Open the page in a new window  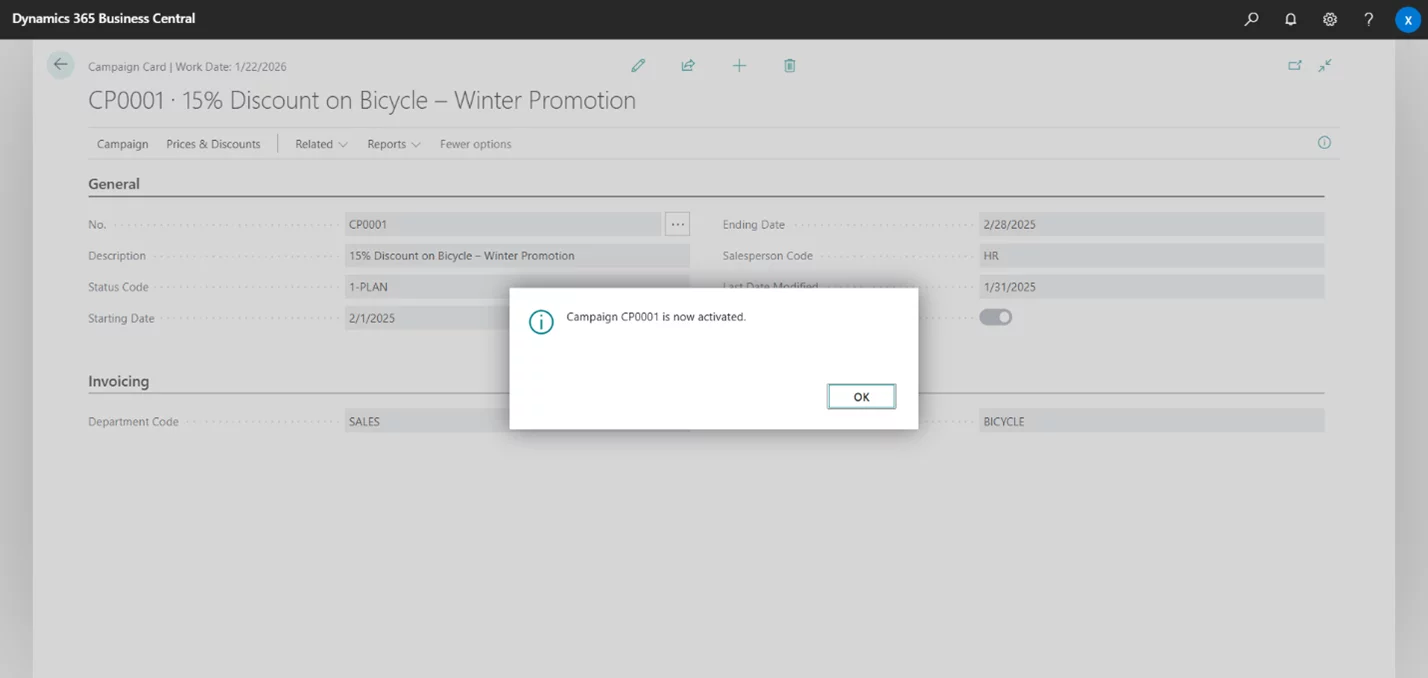pyautogui.click(x=1295, y=66)
